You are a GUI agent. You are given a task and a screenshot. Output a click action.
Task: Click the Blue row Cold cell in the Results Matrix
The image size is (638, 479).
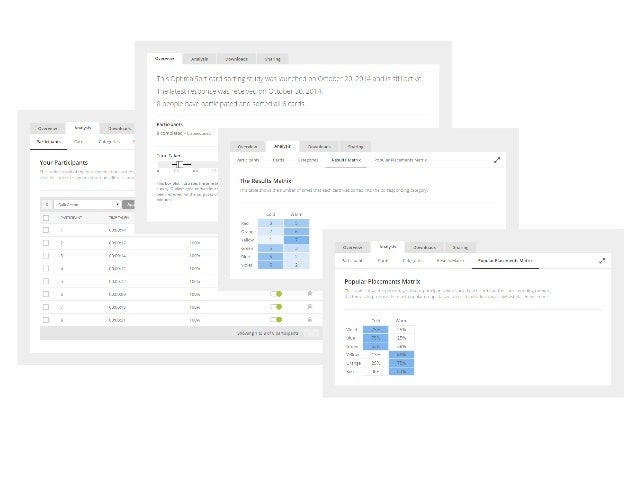[x=271, y=256]
